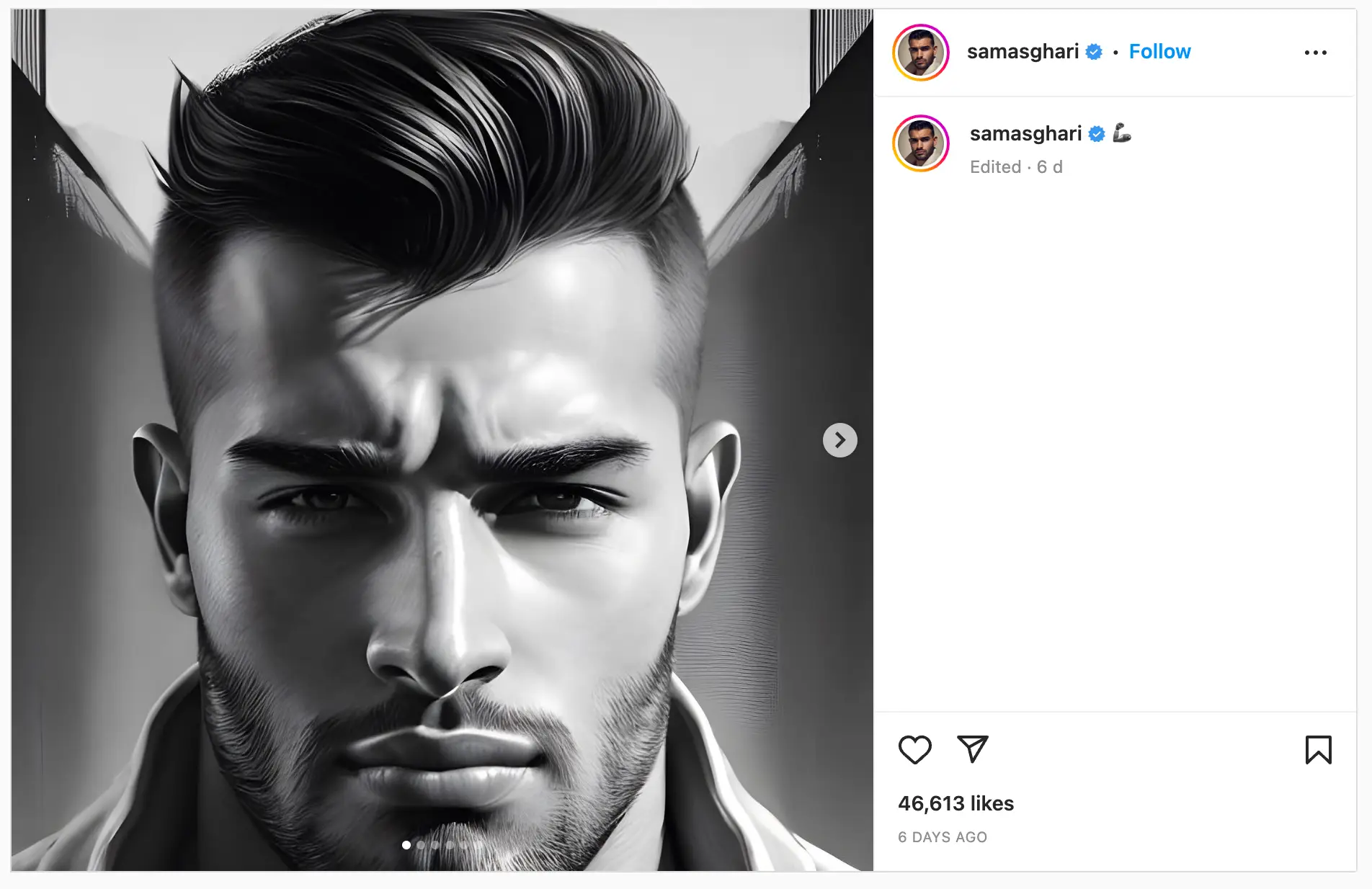1372x889 pixels.
Task: Click the Follow link beside samasghari
Action: tap(1159, 52)
